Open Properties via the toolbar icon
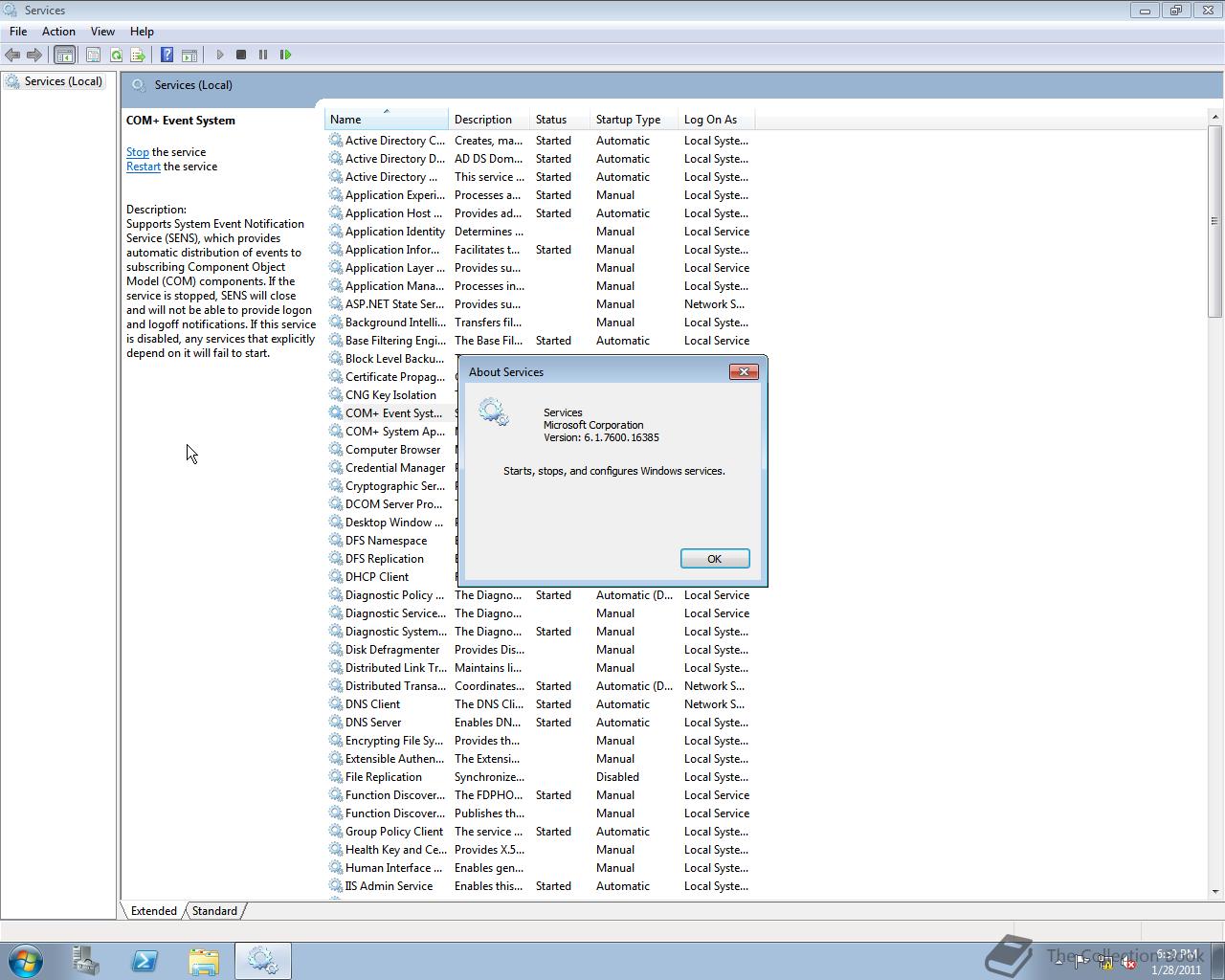Screen dimensions: 1225x980 coord(93,55)
